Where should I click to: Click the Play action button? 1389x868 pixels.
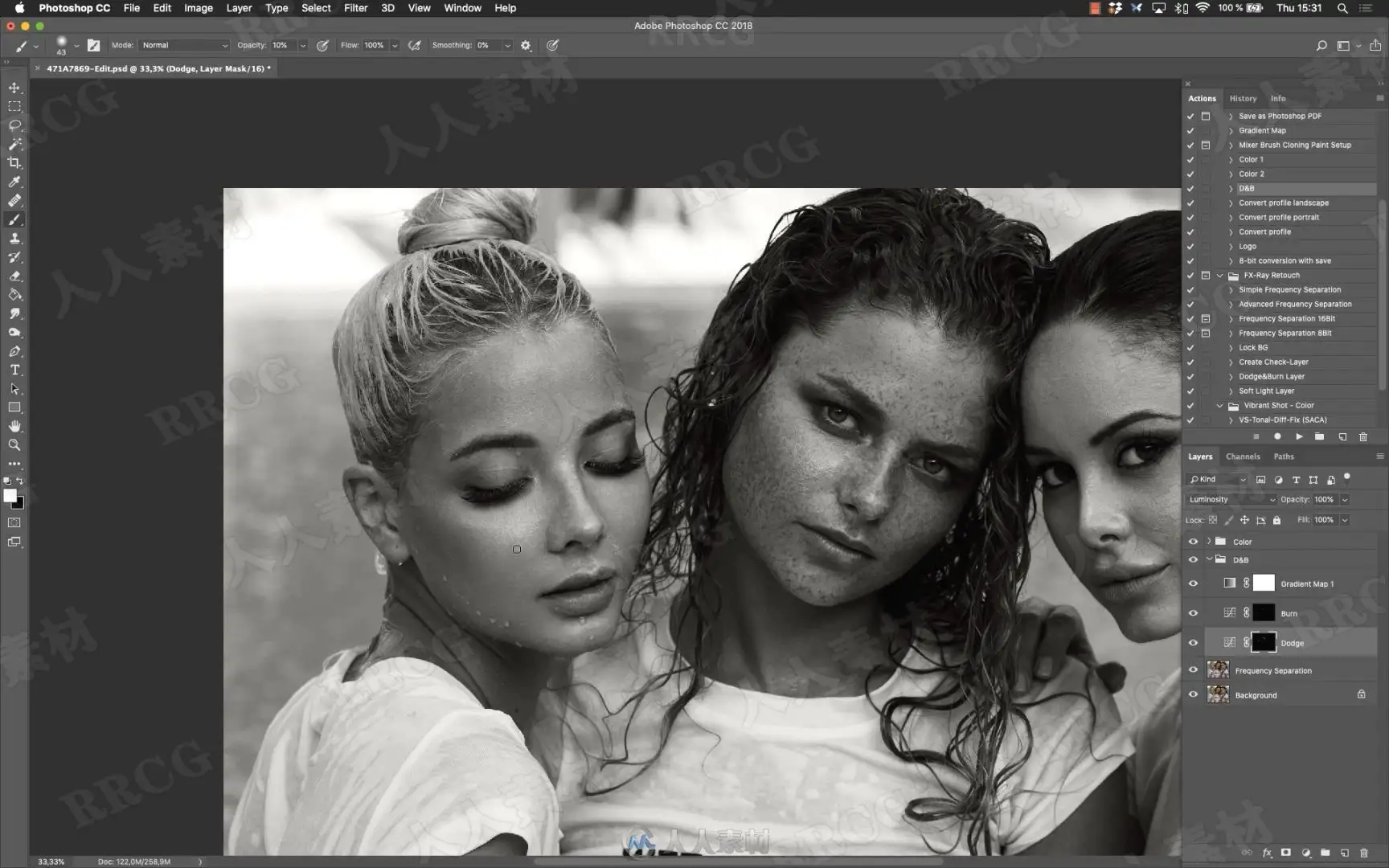[x=1299, y=436]
